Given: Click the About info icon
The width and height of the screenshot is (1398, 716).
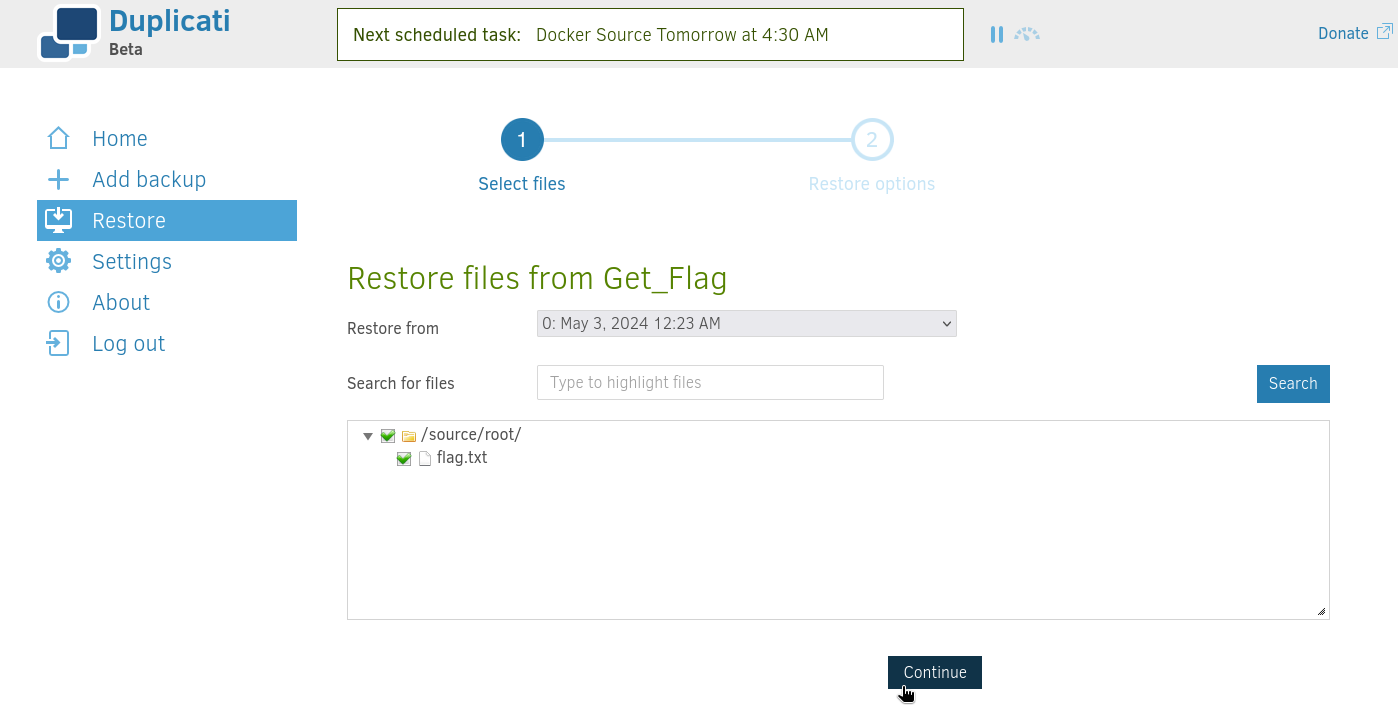Looking at the screenshot, I should coord(59,302).
